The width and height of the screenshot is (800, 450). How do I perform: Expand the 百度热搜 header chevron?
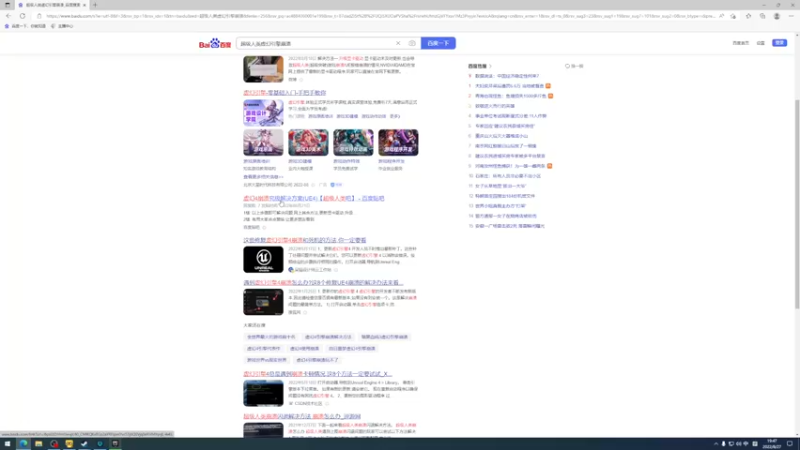pos(490,66)
